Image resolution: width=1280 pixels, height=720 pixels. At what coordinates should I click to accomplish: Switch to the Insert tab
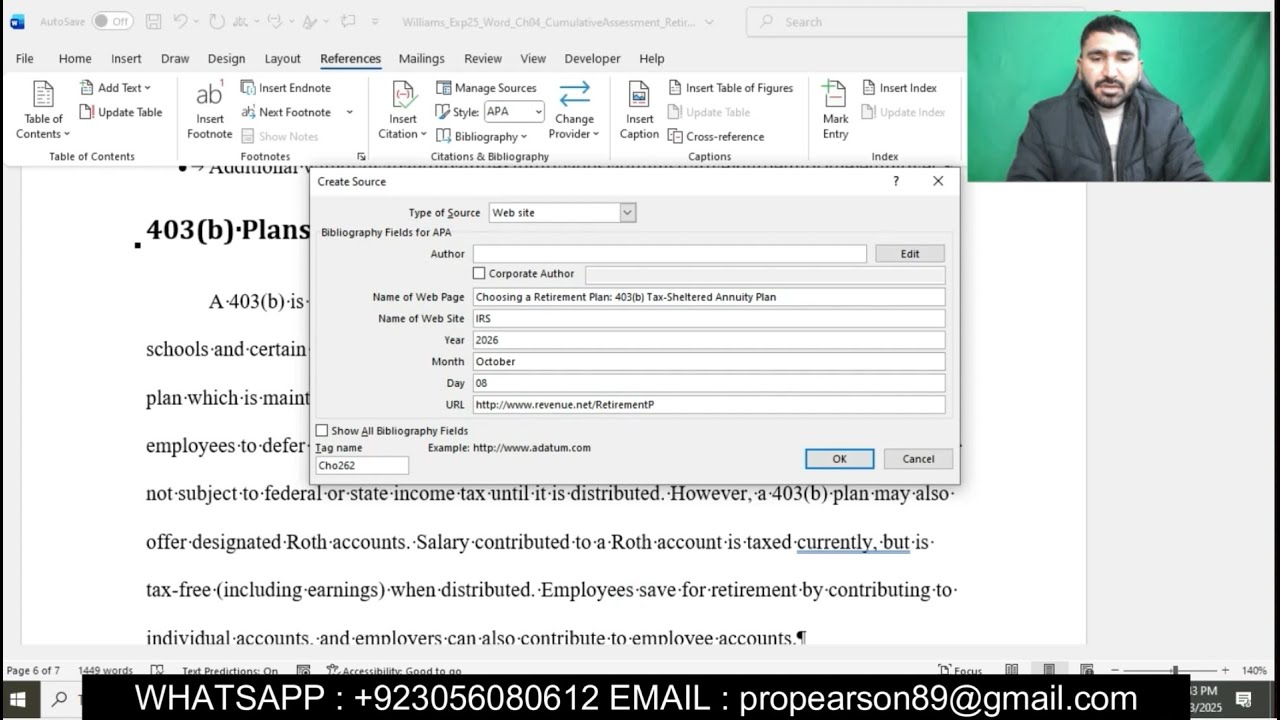click(126, 59)
